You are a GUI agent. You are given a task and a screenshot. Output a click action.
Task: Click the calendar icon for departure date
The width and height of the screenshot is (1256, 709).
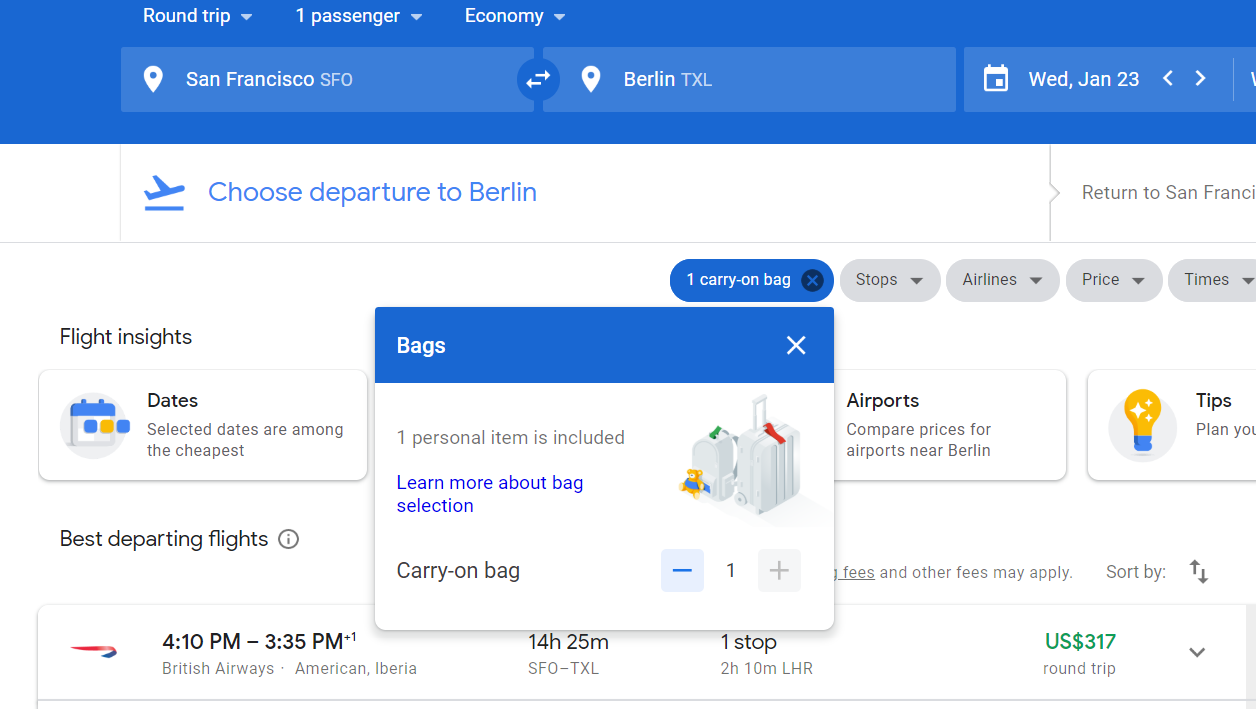coord(996,79)
